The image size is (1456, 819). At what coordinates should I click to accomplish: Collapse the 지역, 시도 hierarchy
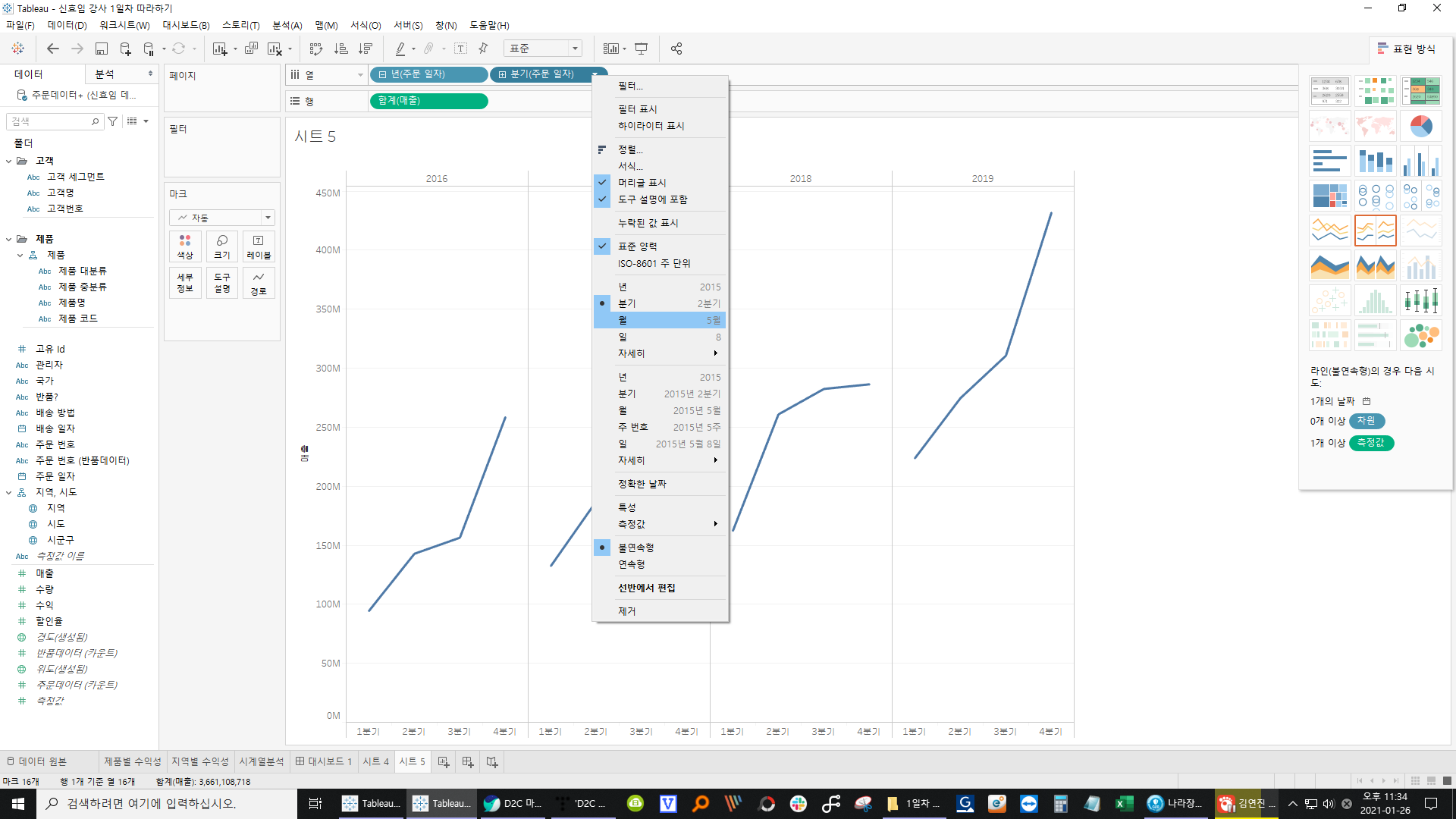pos(8,492)
